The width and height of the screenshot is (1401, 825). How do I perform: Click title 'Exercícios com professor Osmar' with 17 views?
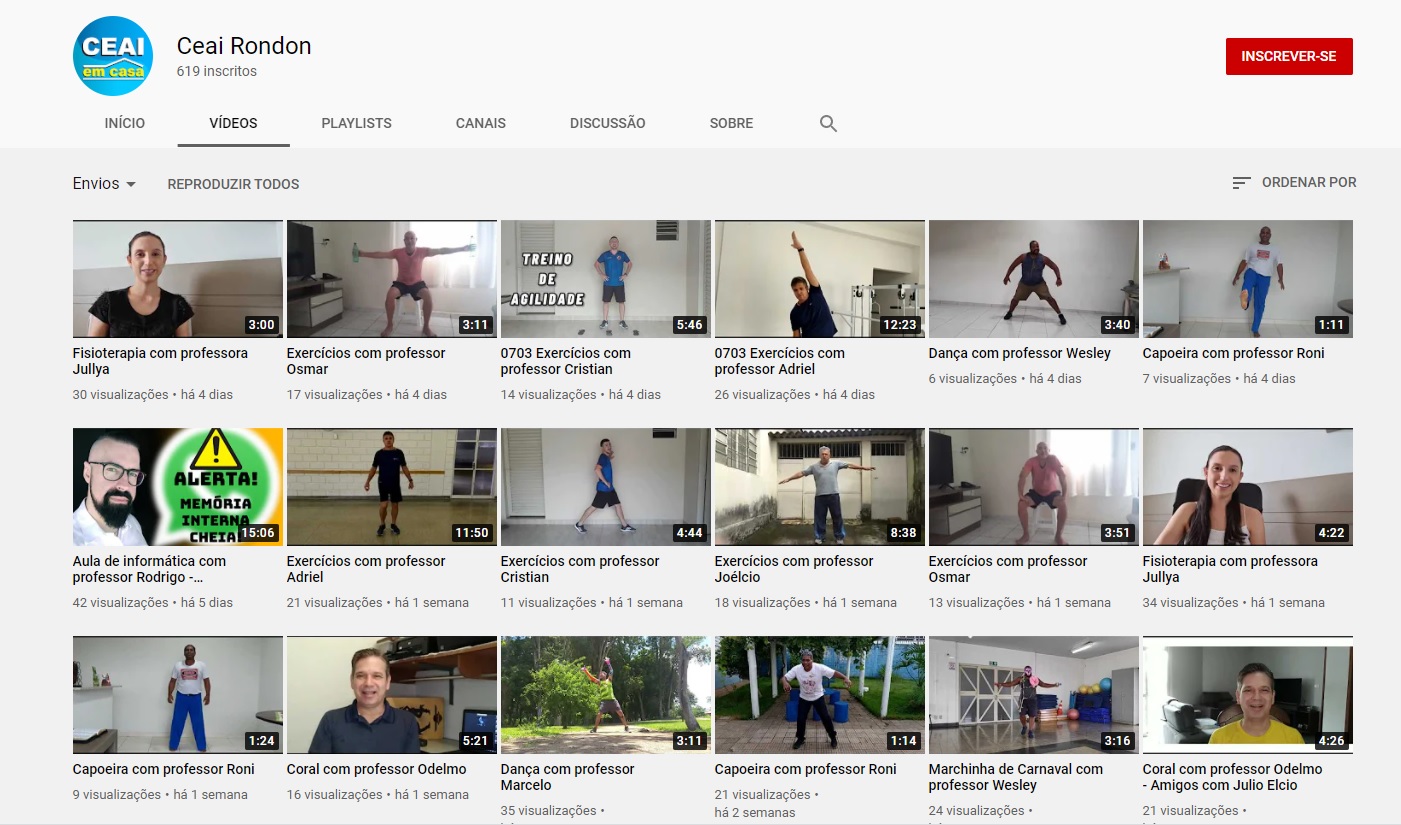366,361
